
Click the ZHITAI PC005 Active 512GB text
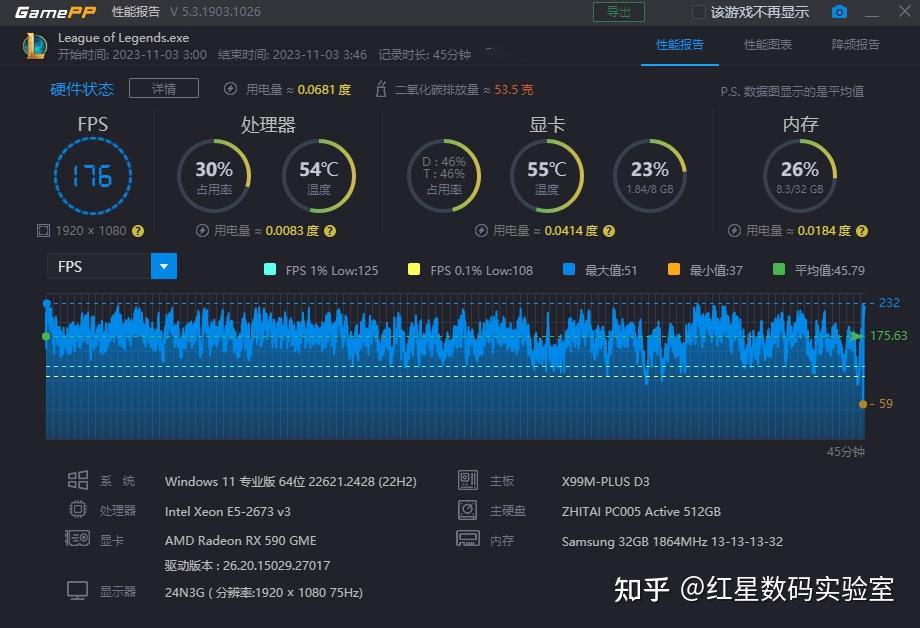[641, 511]
